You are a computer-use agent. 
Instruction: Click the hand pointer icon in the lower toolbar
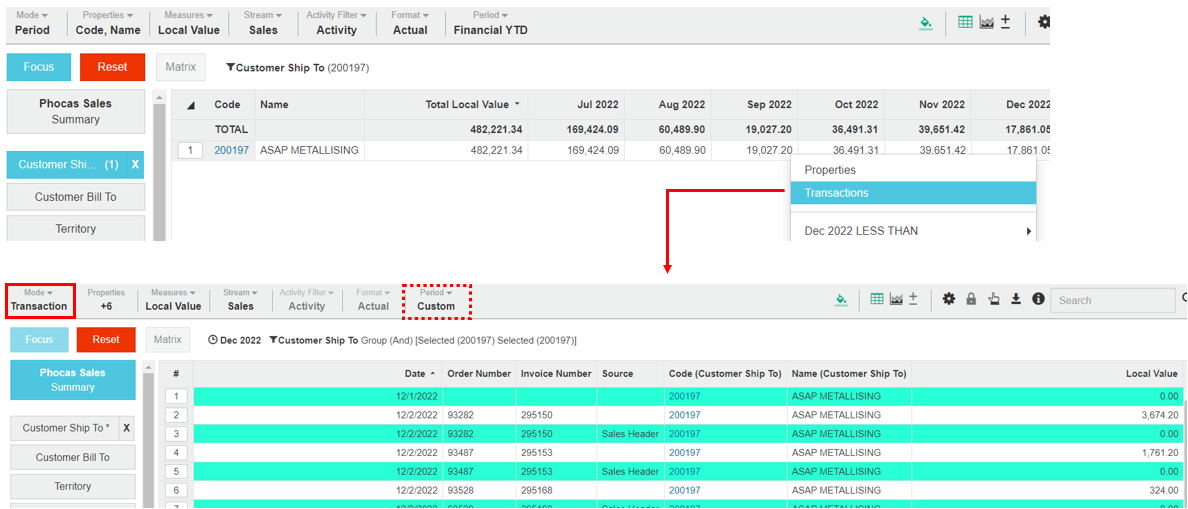coord(993,299)
